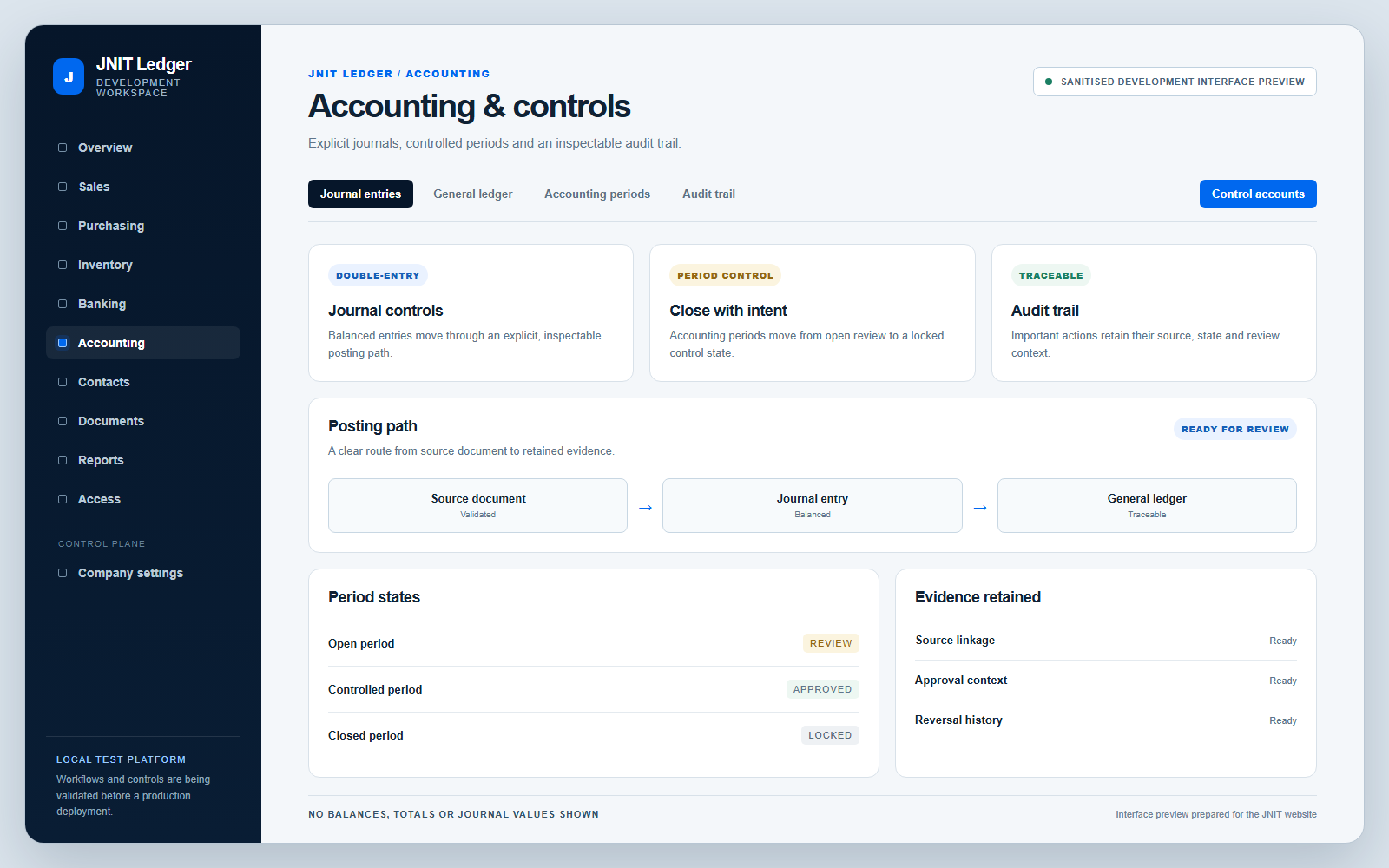Switch to the General ledger tab
This screenshot has height=868, width=1389.
(x=473, y=194)
